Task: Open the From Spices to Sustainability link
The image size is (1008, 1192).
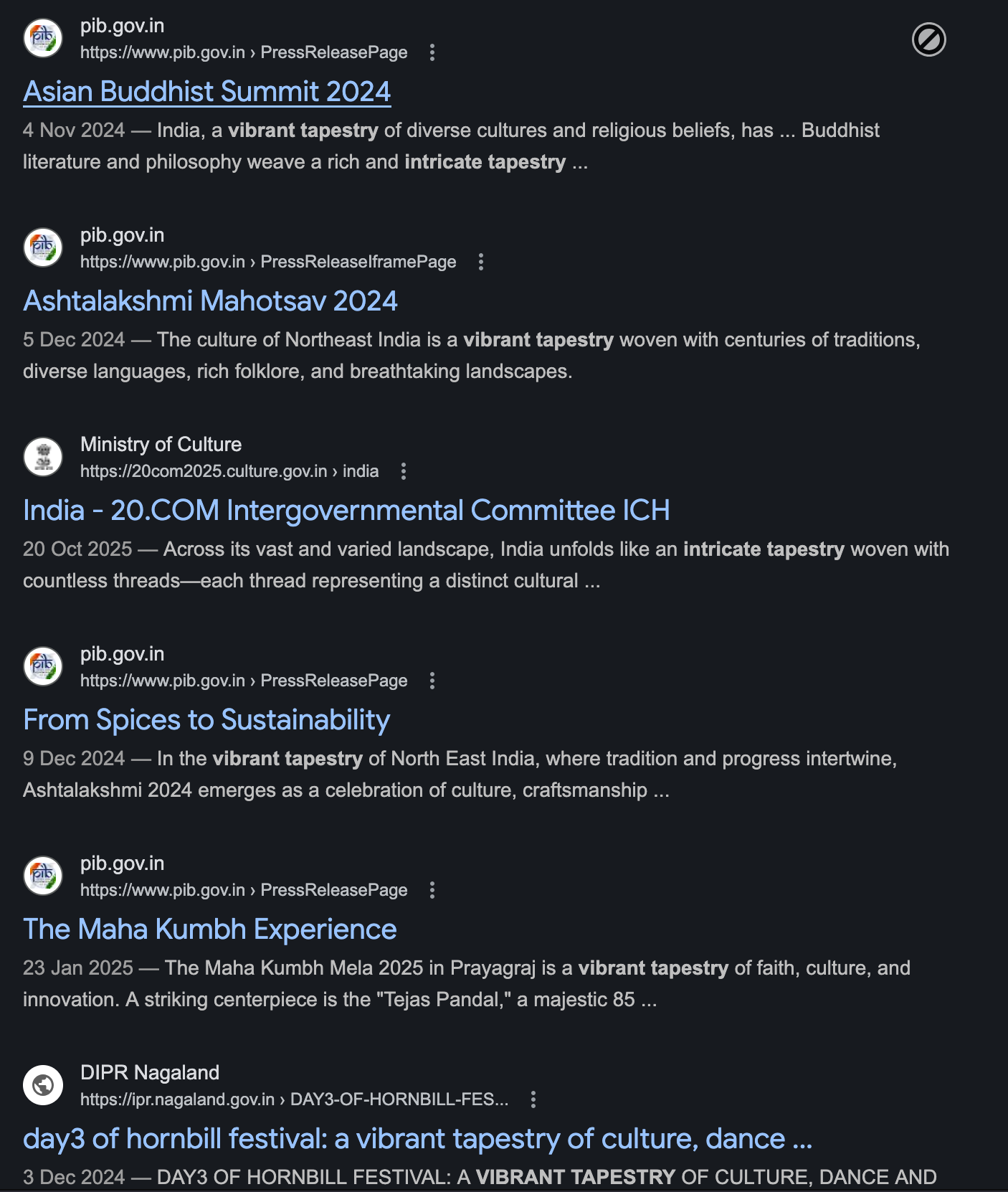Action: [206, 720]
